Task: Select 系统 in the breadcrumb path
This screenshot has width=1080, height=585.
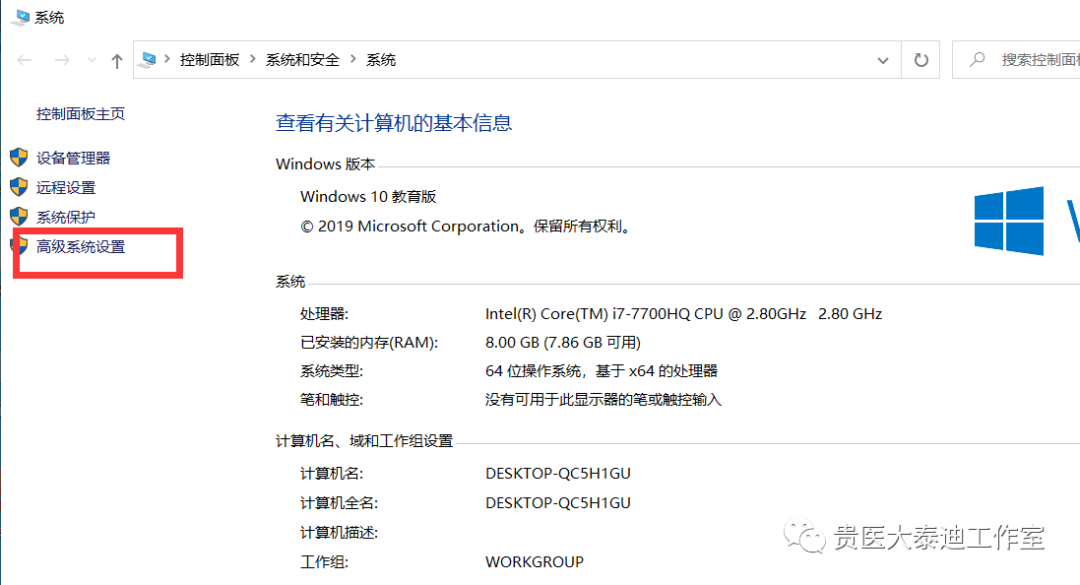Action: [x=380, y=60]
